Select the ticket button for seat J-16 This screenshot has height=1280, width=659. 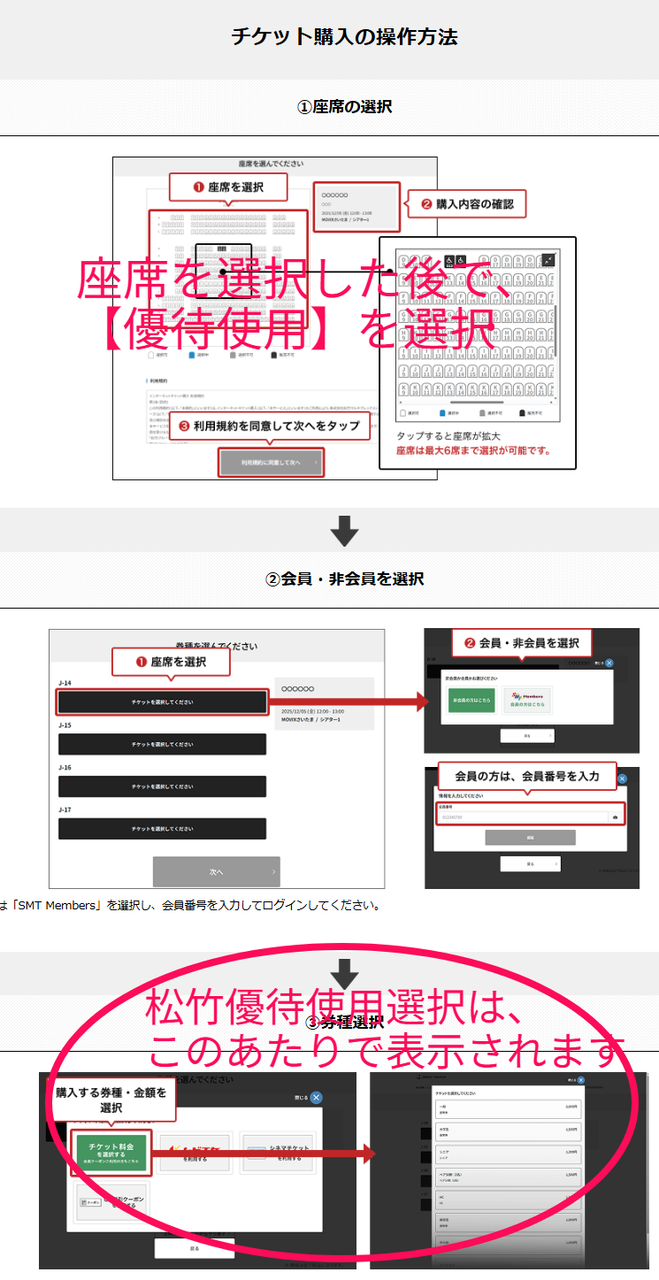click(x=162, y=787)
